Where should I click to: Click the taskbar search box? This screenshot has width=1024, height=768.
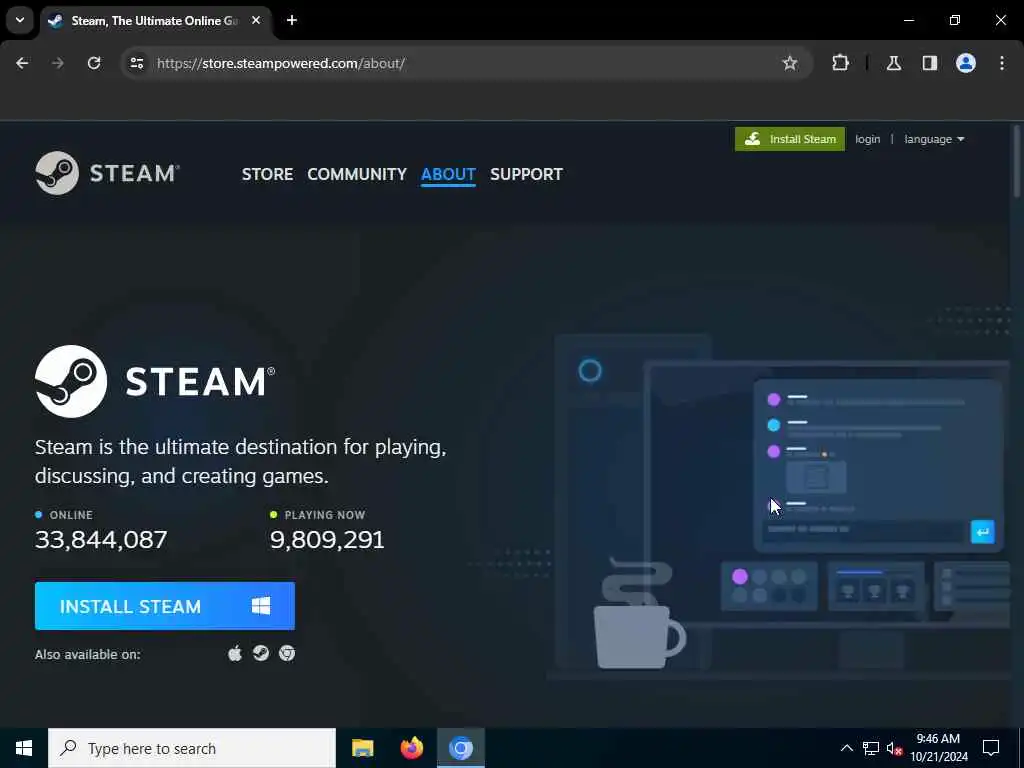[x=192, y=748]
